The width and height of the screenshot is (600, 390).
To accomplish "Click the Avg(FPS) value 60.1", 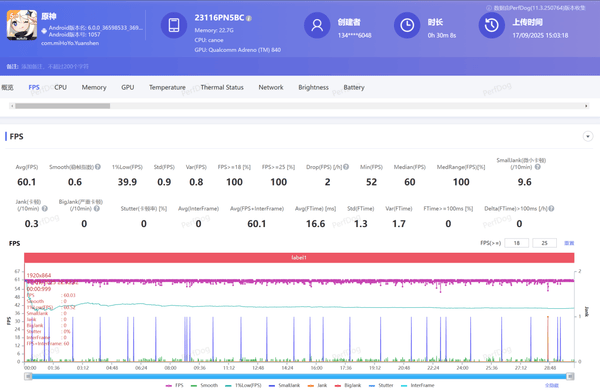I will pyautogui.click(x=26, y=182).
